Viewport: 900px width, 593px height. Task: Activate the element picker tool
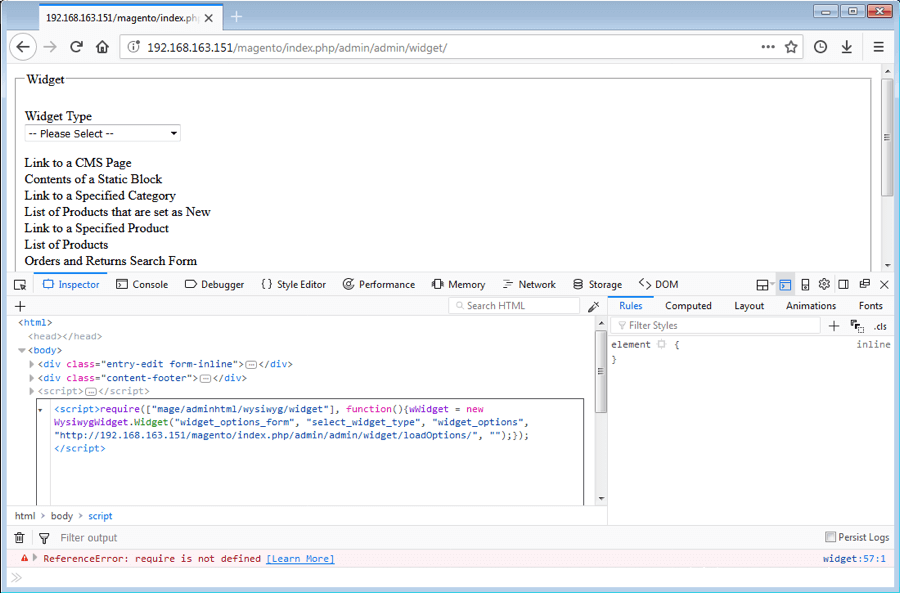coord(20,285)
